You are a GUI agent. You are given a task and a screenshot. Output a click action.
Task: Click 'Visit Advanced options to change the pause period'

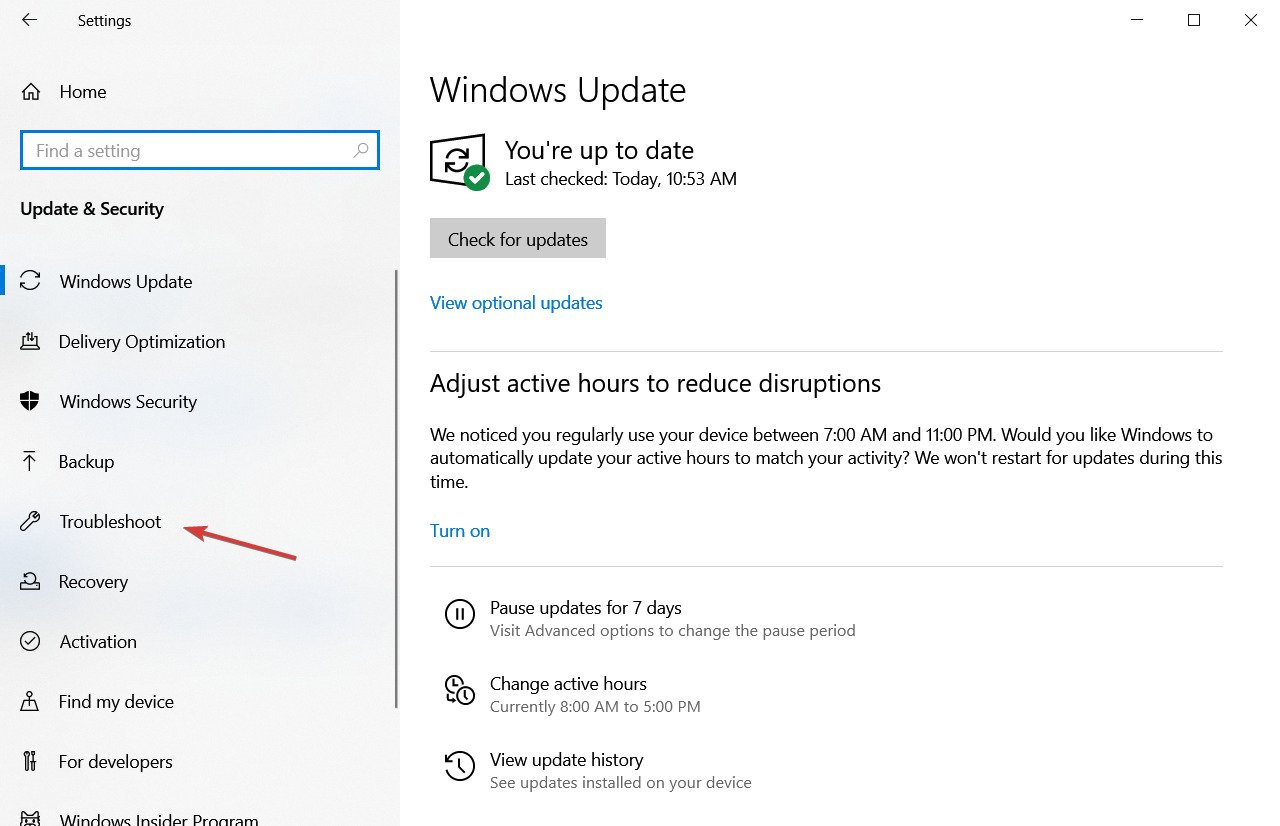point(673,630)
